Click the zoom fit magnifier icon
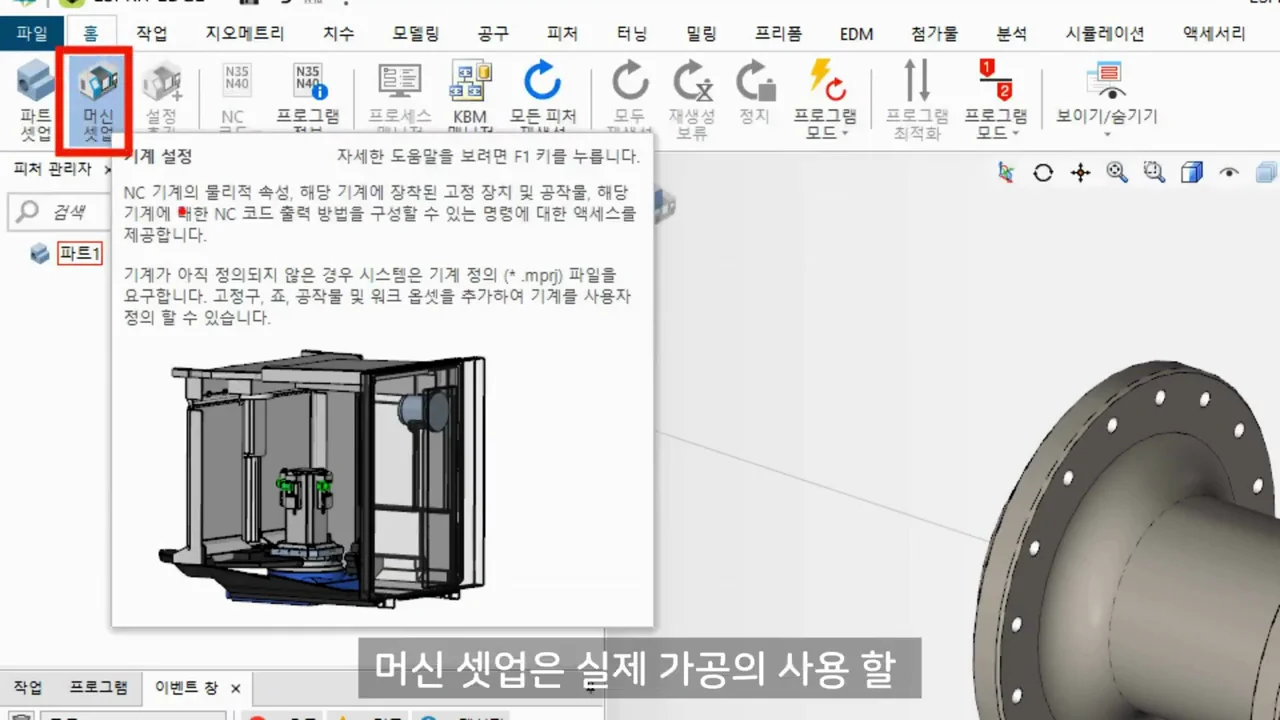Screen dimensions: 1280x720 (x=1117, y=172)
